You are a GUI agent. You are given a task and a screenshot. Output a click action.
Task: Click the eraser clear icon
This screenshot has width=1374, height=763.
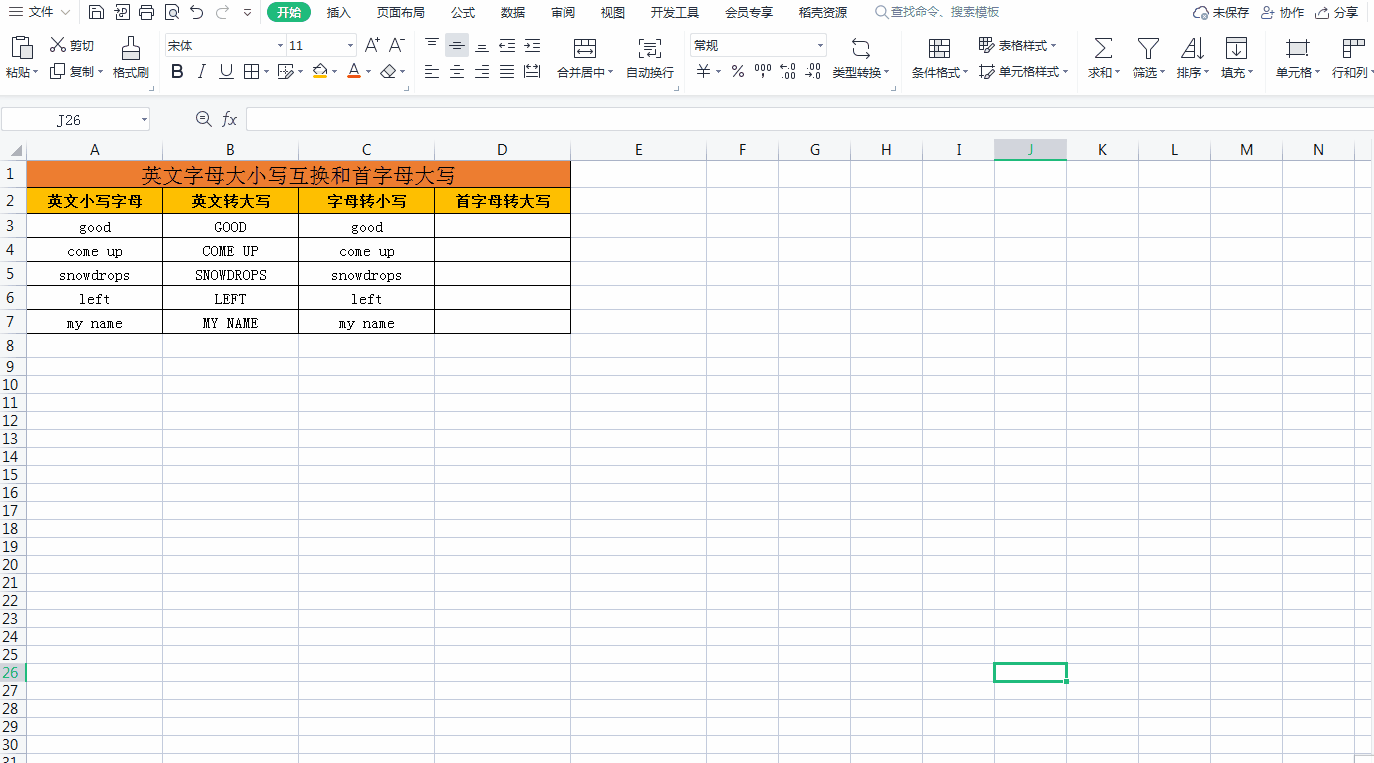tap(389, 71)
